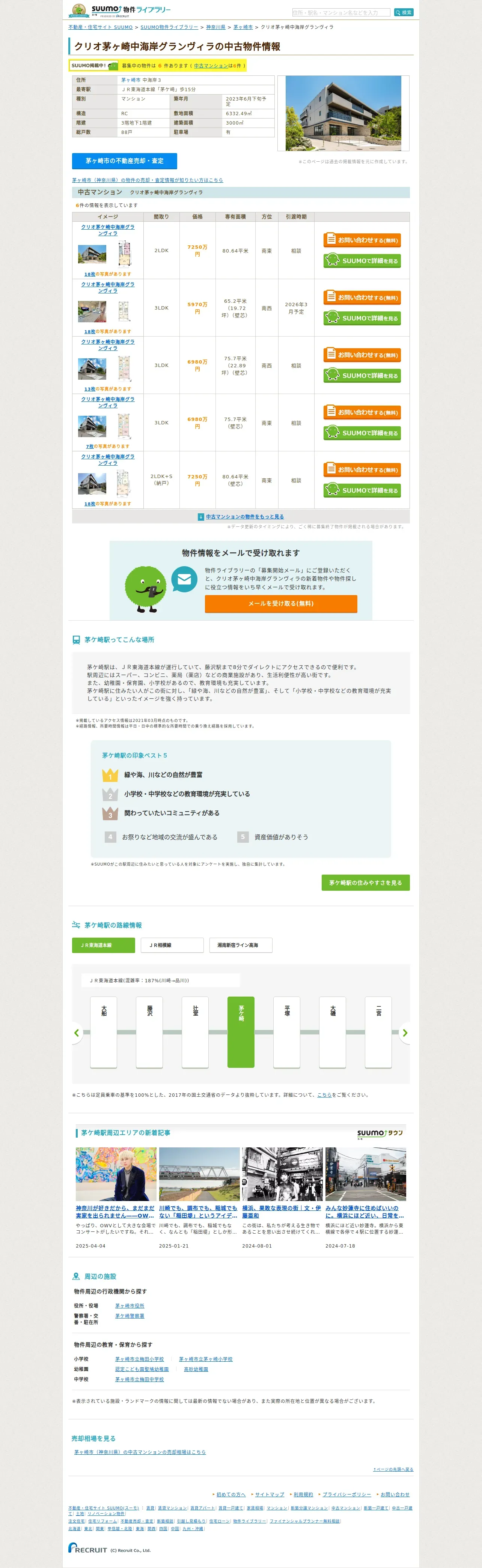Viewport: 482px width, 1568px height.
Task: Click the bronze crown rank 3 icon
Action: click(110, 813)
